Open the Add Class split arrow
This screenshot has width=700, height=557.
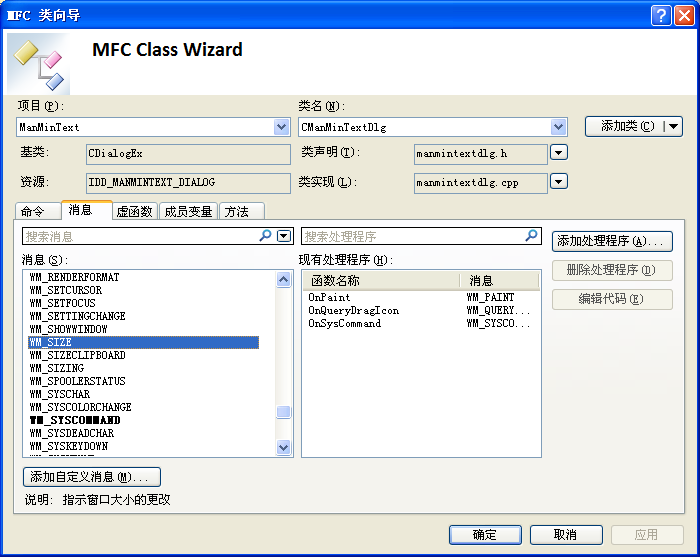click(674, 126)
